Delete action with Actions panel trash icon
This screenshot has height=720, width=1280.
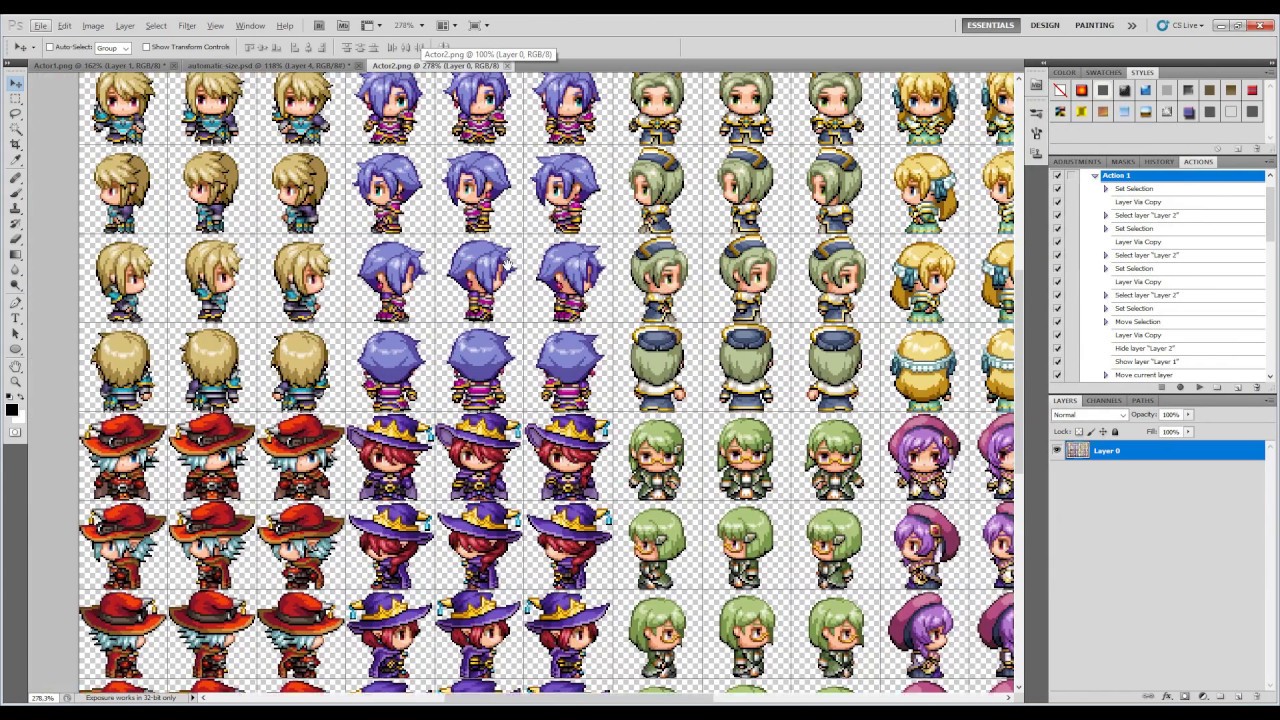(x=1257, y=387)
